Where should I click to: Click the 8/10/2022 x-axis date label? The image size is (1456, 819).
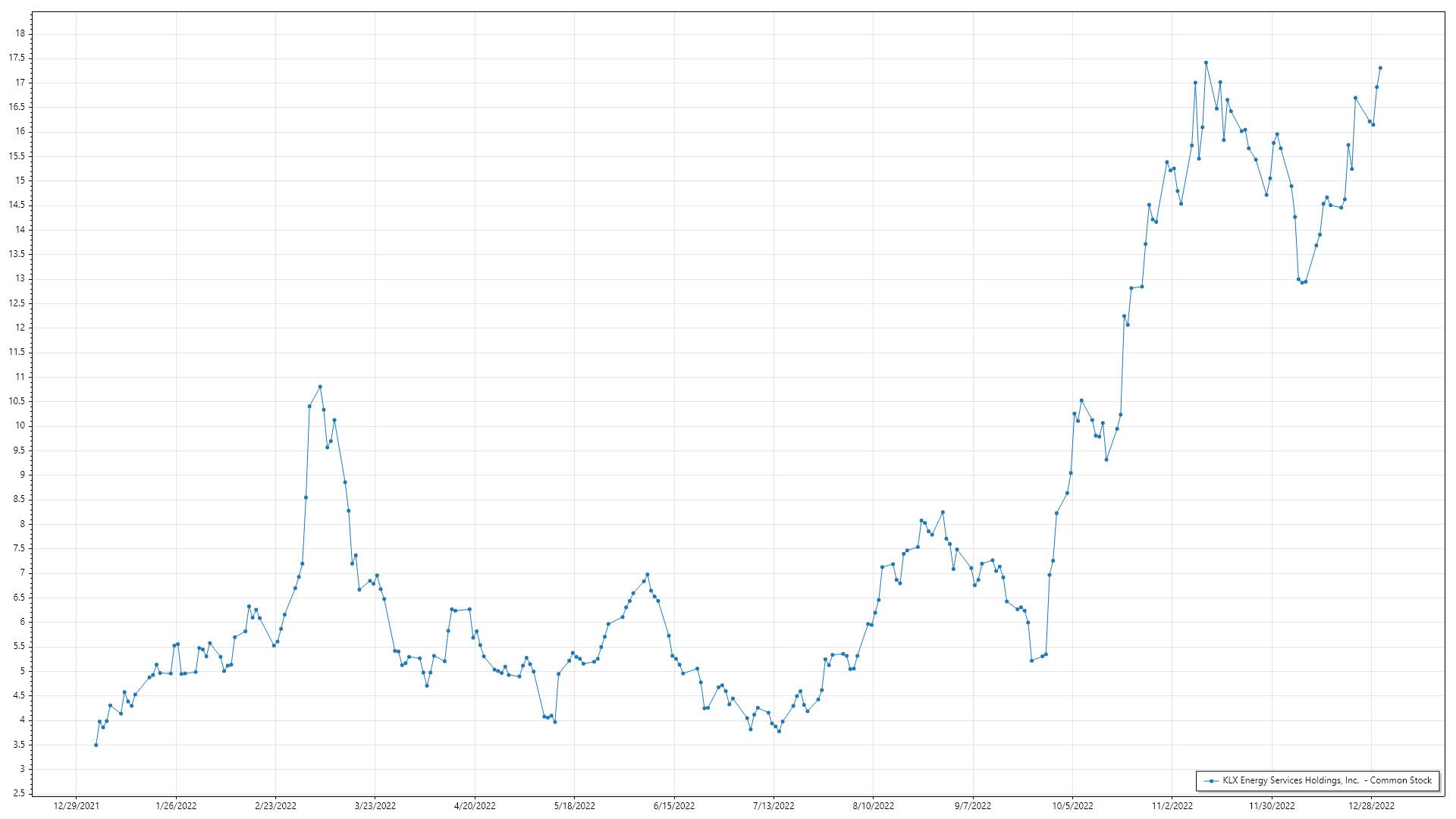click(x=873, y=806)
